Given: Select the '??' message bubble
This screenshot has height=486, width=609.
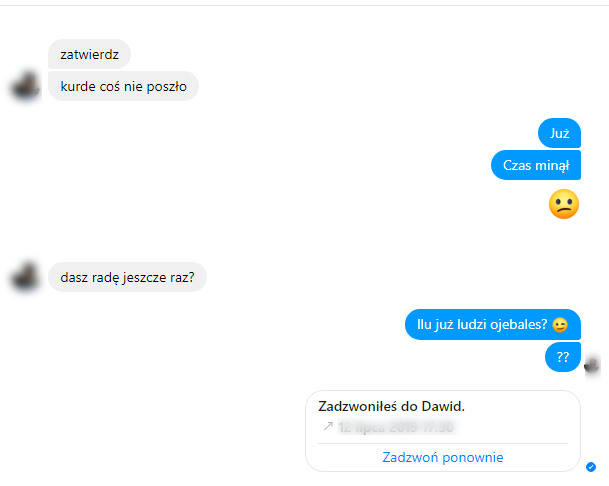Looking at the screenshot, I should [563, 357].
